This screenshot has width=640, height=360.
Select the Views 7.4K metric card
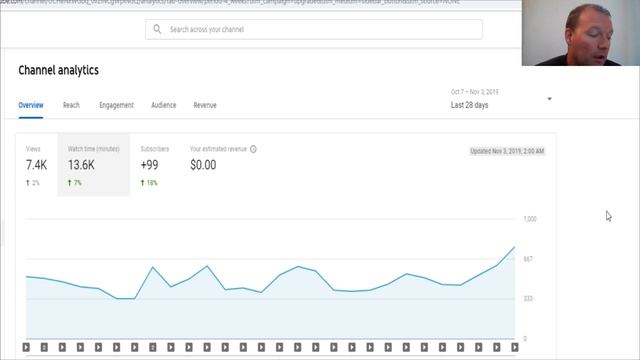36,165
